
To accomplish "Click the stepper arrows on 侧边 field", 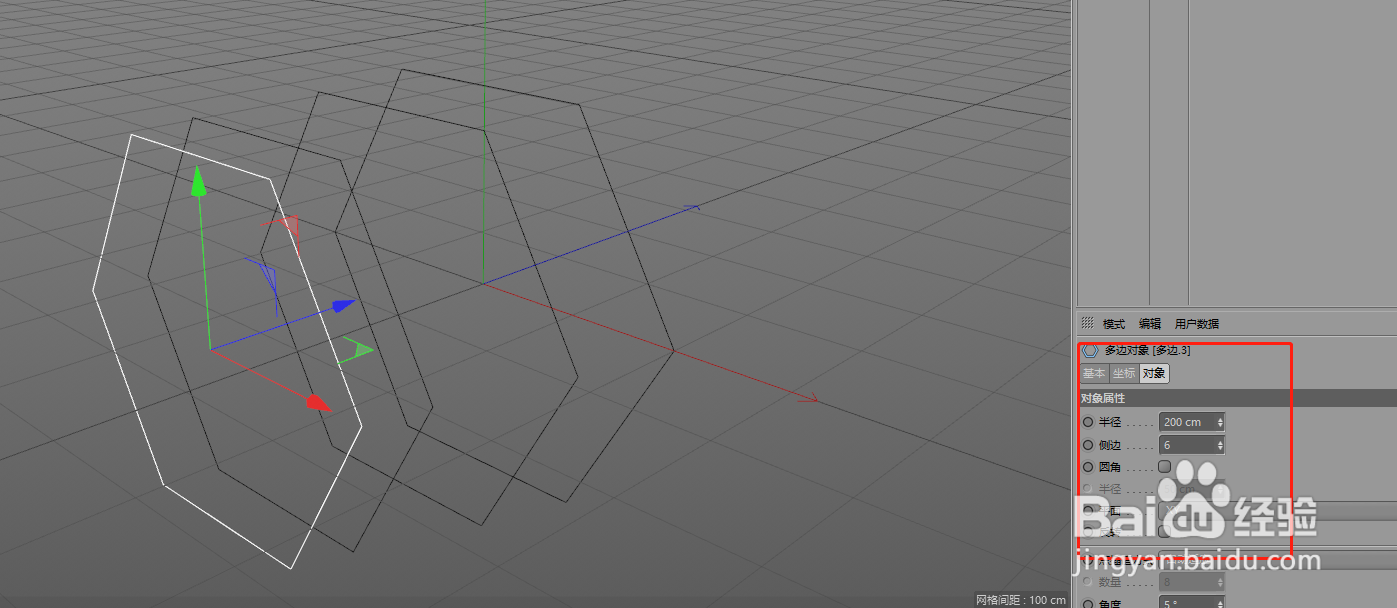I will [x=1220, y=445].
